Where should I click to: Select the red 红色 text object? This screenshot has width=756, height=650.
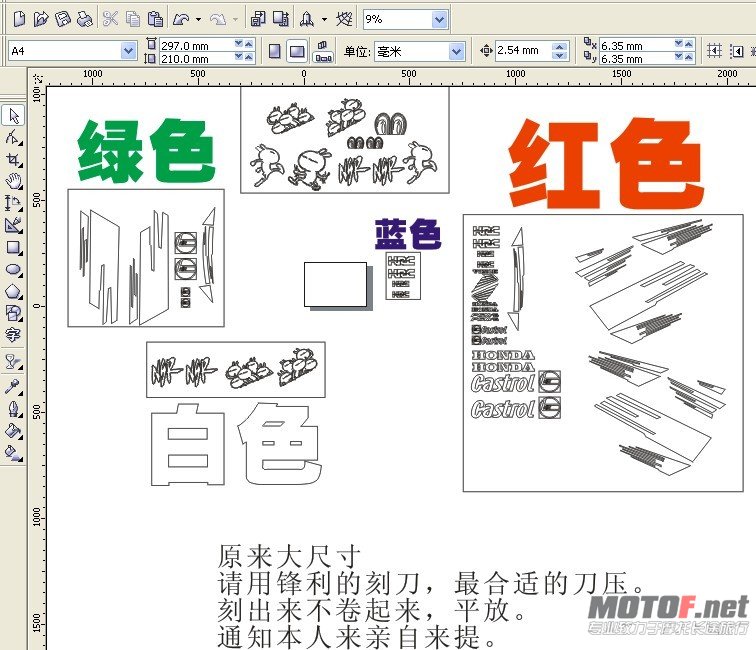pyautogui.click(x=606, y=163)
